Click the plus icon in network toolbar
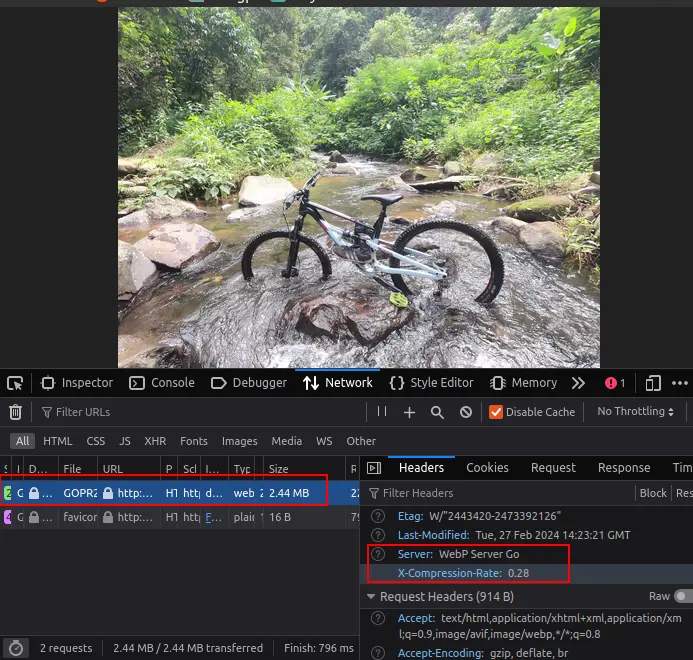The width and height of the screenshot is (693, 660). [x=409, y=412]
